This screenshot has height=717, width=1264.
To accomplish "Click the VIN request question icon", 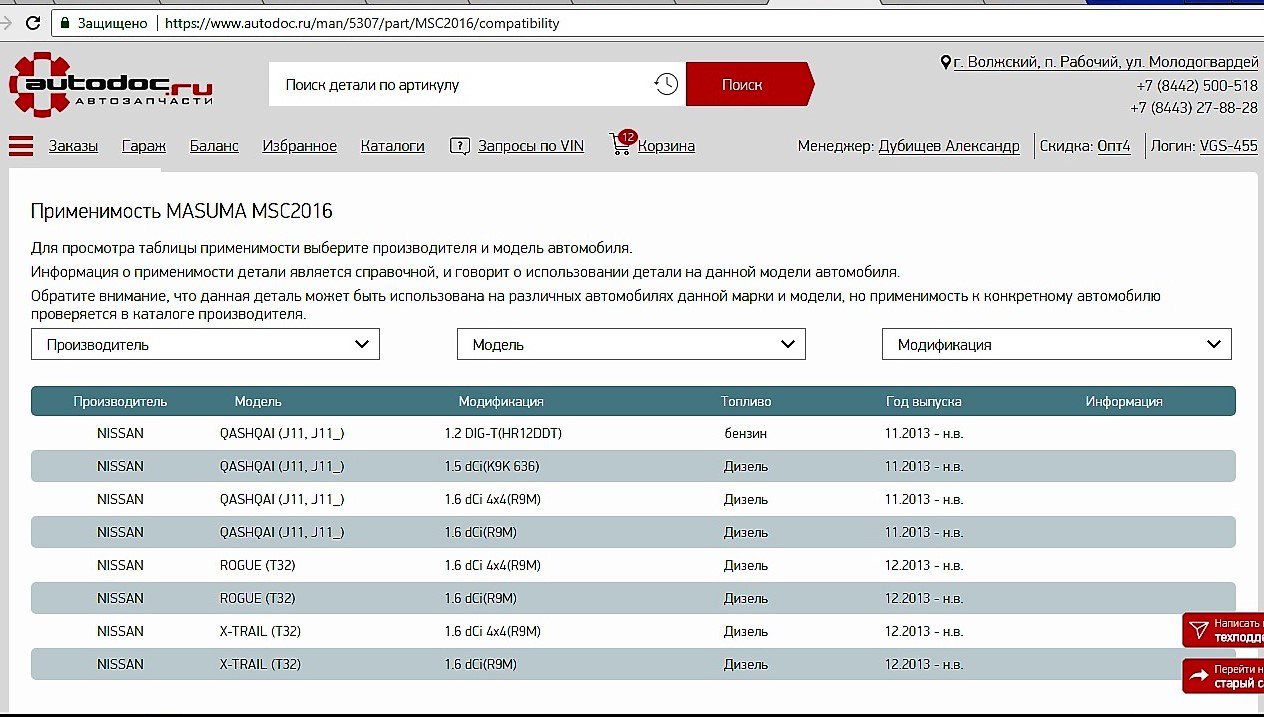I will tap(460, 146).
